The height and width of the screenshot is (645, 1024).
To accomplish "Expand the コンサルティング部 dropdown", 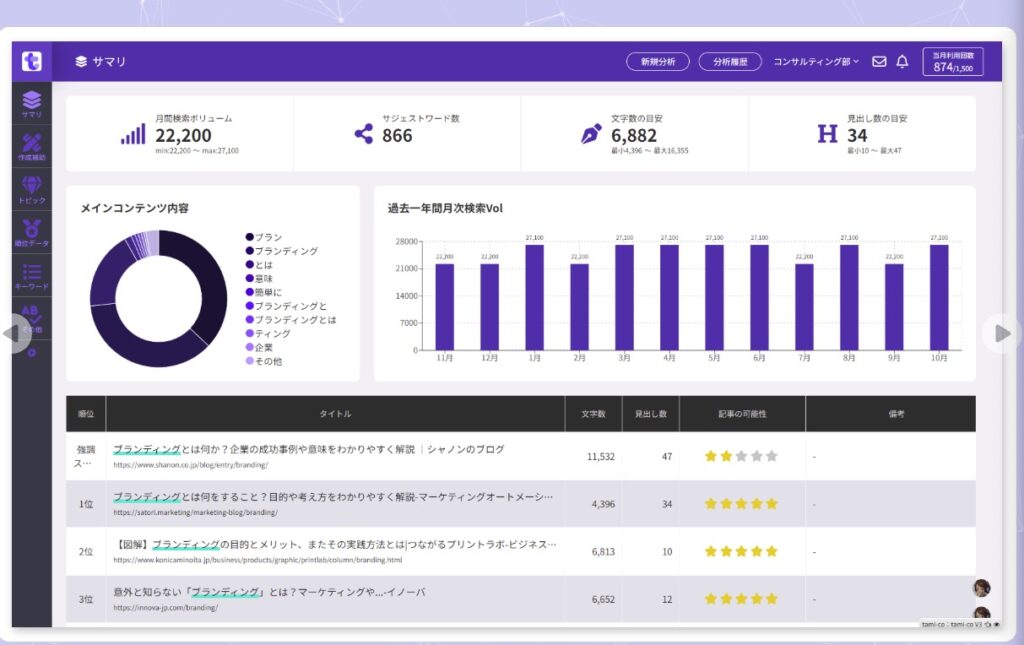I will (x=816, y=62).
